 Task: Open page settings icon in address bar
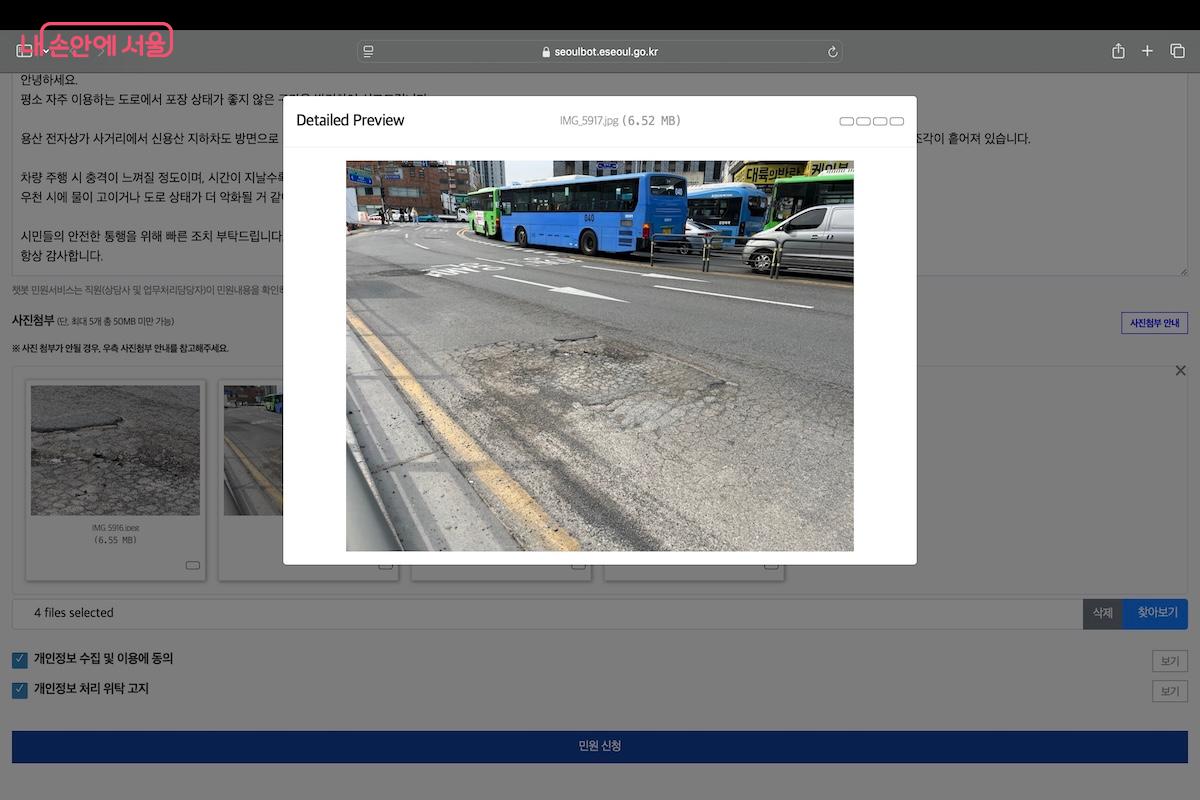coord(368,52)
